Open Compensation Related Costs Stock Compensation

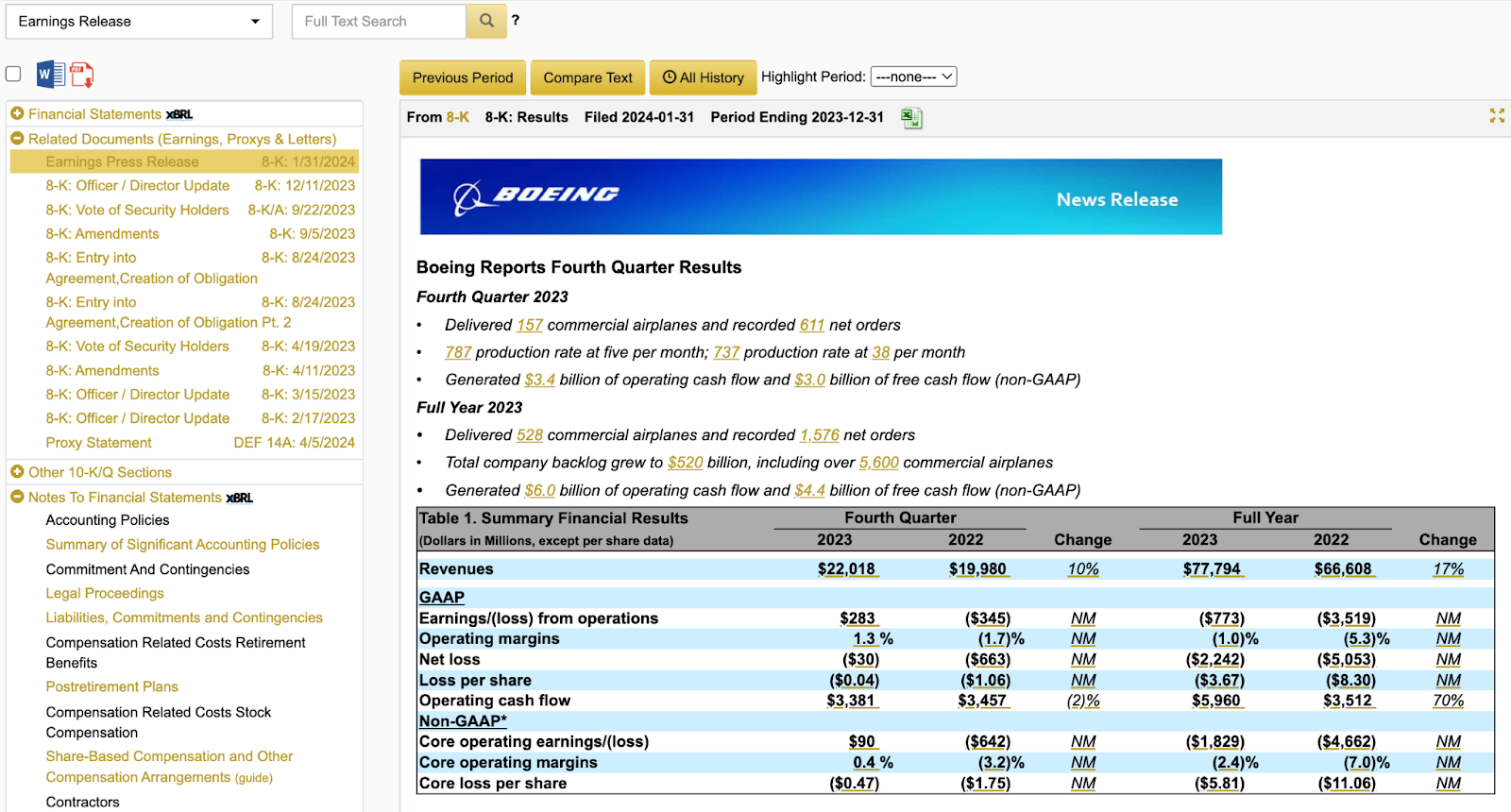tap(158, 722)
